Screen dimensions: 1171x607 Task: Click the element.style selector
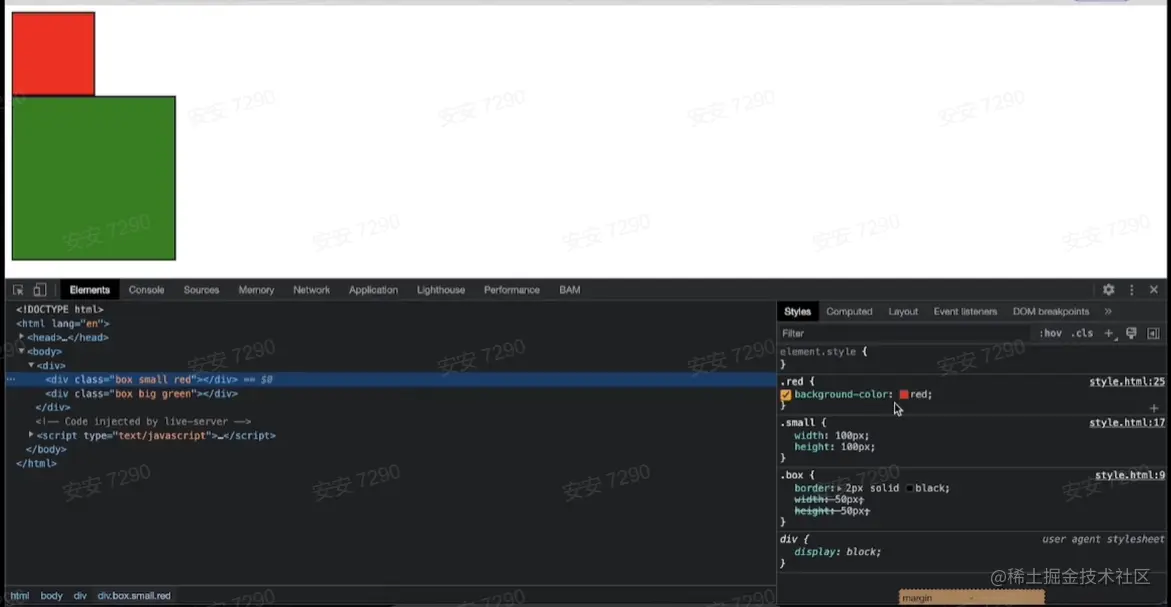818,352
